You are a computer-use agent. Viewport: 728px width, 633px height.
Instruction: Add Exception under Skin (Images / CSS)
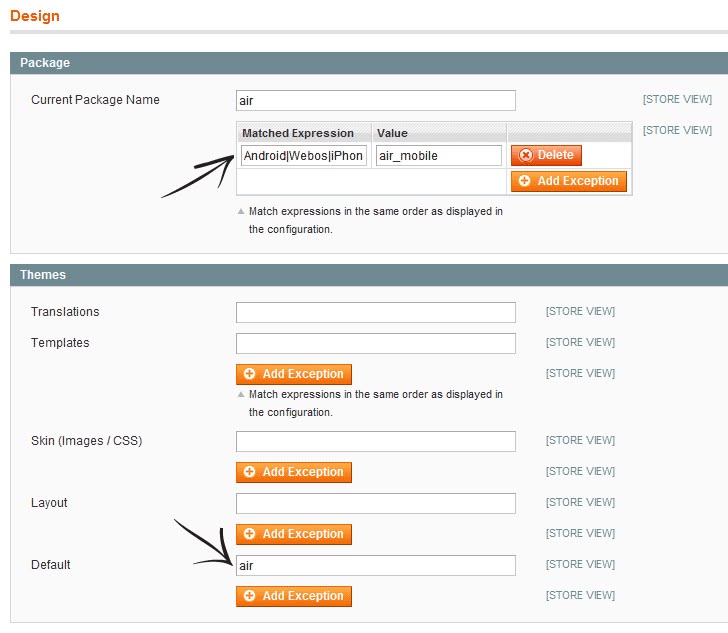(293, 472)
